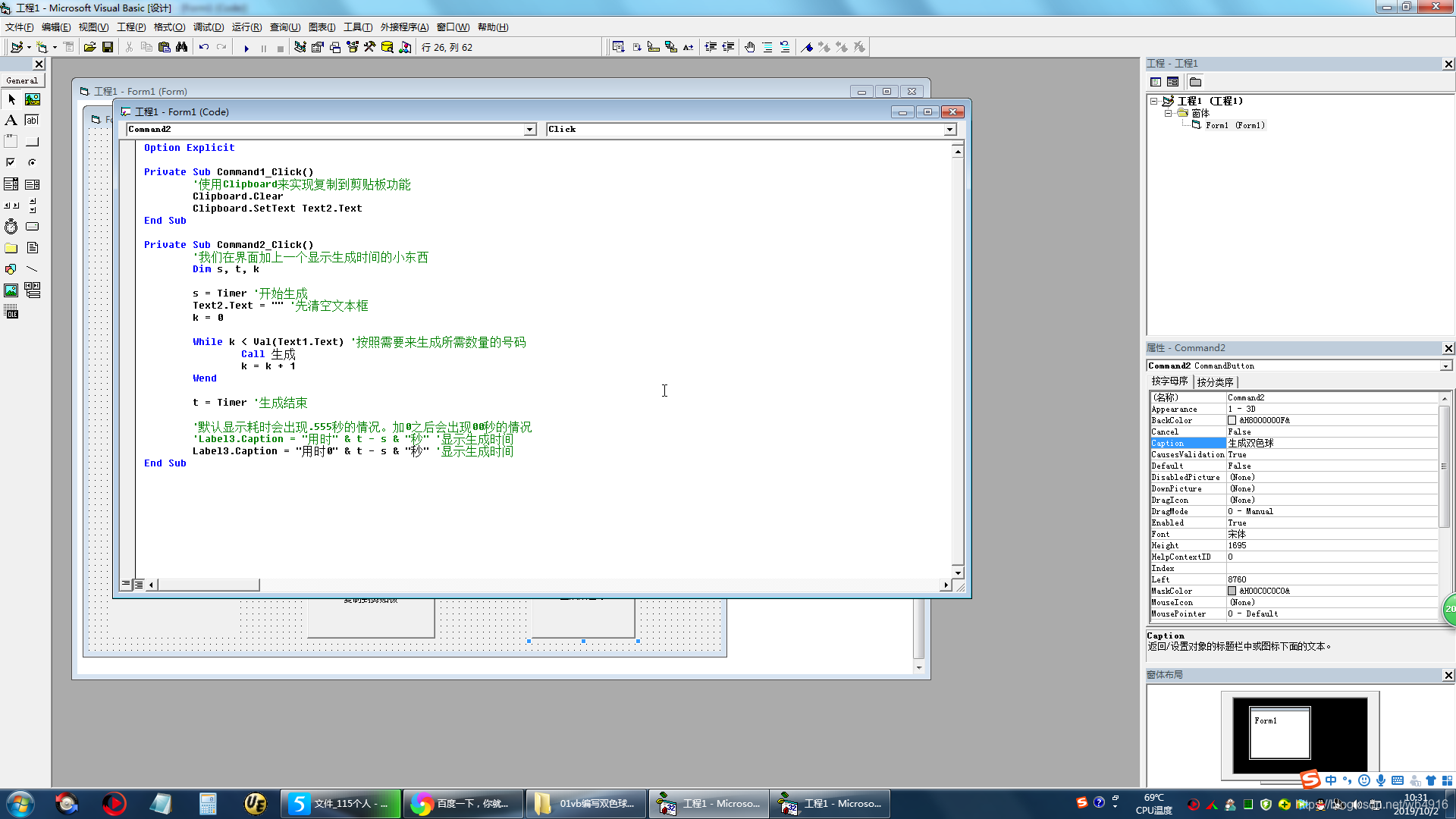Click the Start run button
Image resolution: width=1456 pixels, height=819 pixels.
click(246, 48)
